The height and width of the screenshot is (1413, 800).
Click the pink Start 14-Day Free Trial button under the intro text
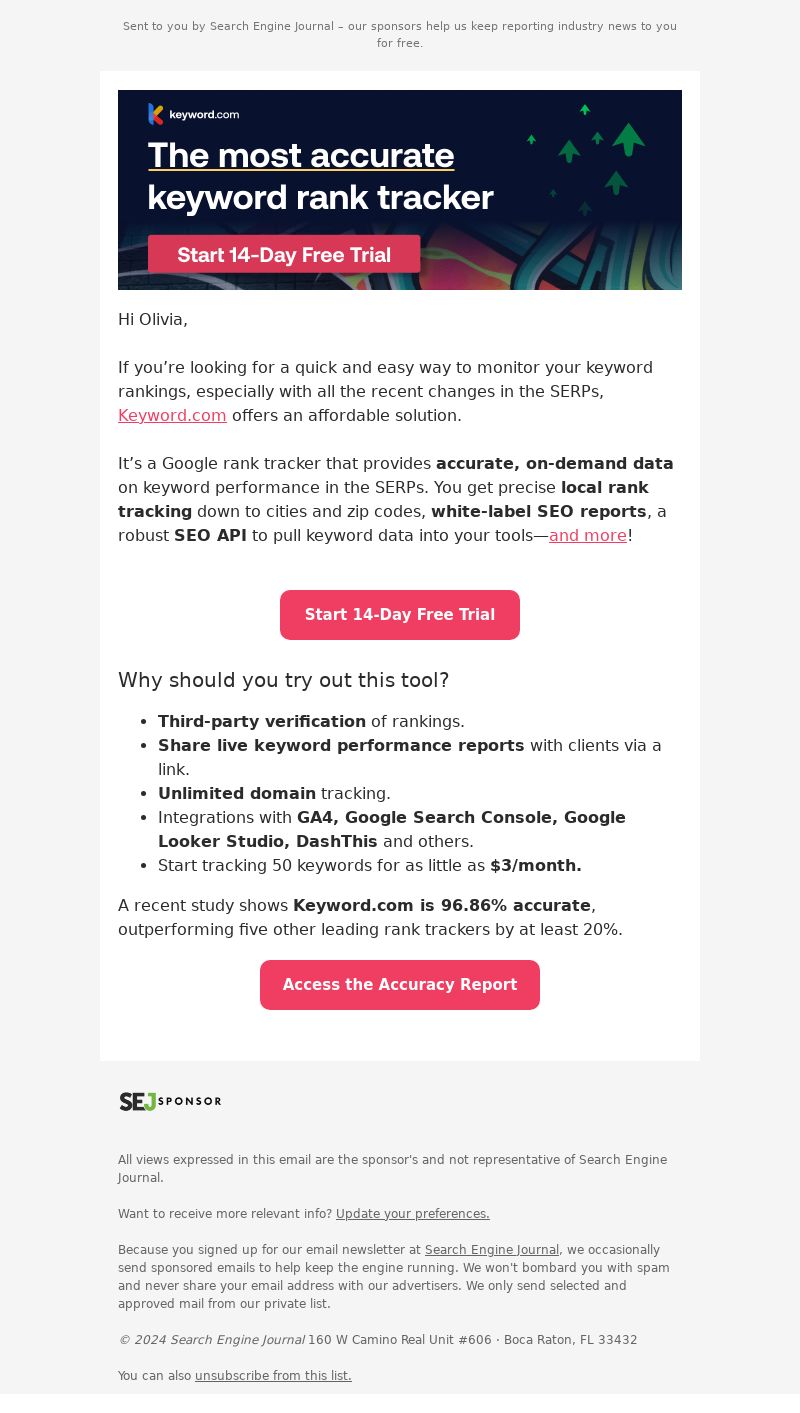point(400,615)
